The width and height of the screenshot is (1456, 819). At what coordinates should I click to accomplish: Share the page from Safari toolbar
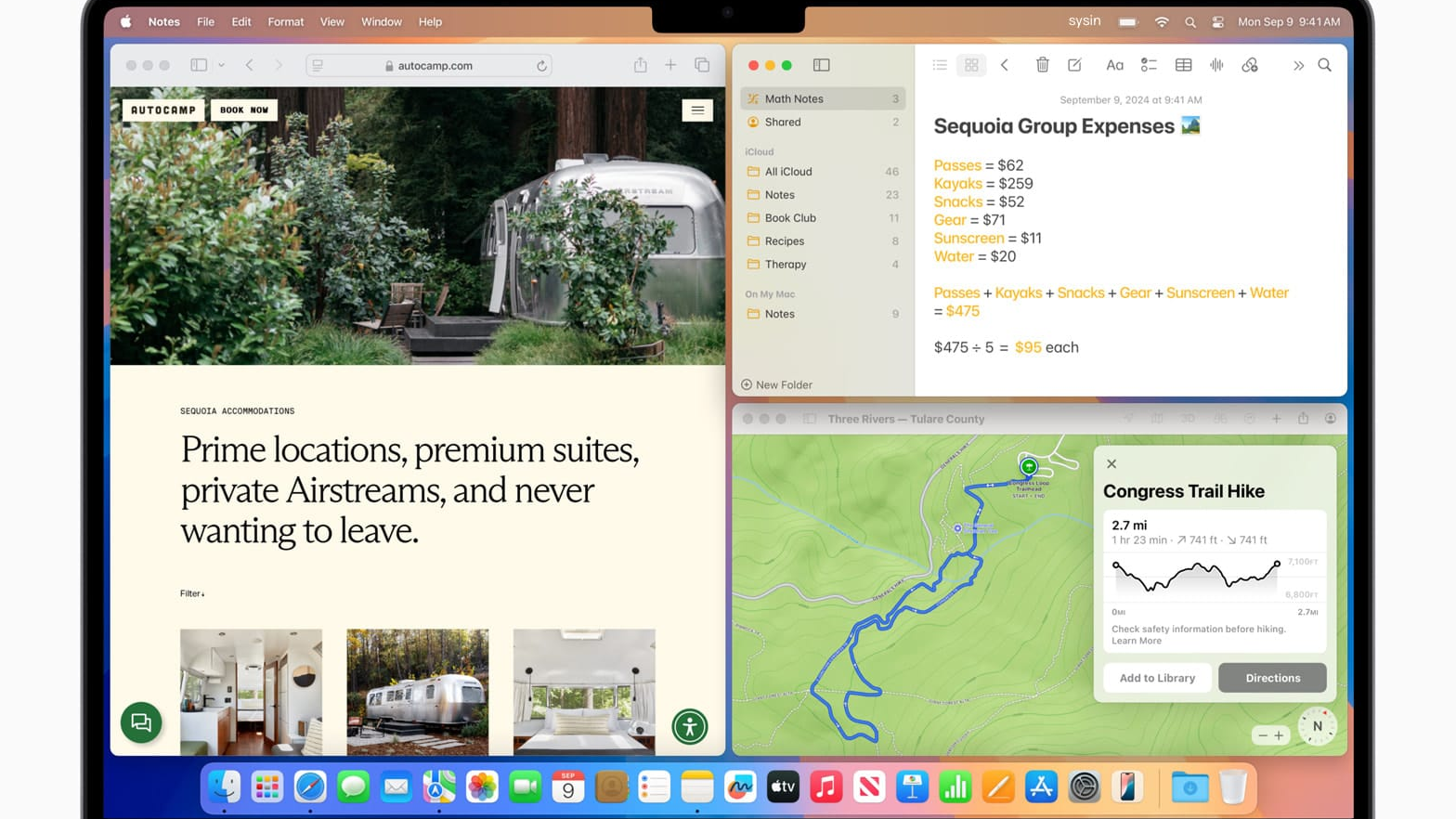[x=640, y=65]
